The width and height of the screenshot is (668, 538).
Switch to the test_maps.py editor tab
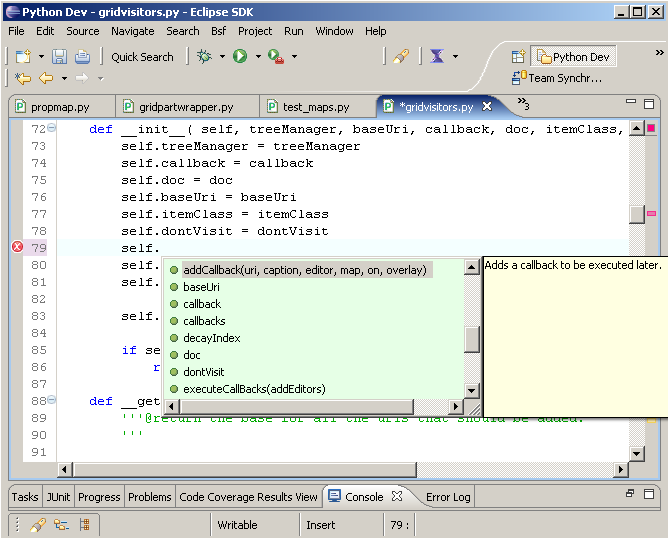click(x=315, y=107)
